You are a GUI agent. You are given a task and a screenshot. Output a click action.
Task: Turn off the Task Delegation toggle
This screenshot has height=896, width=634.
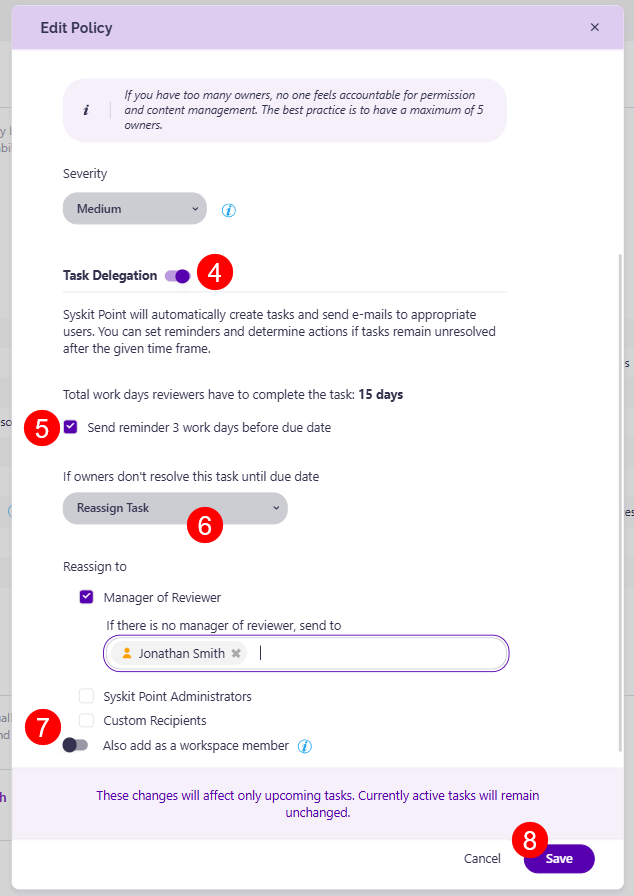[176, 275]
